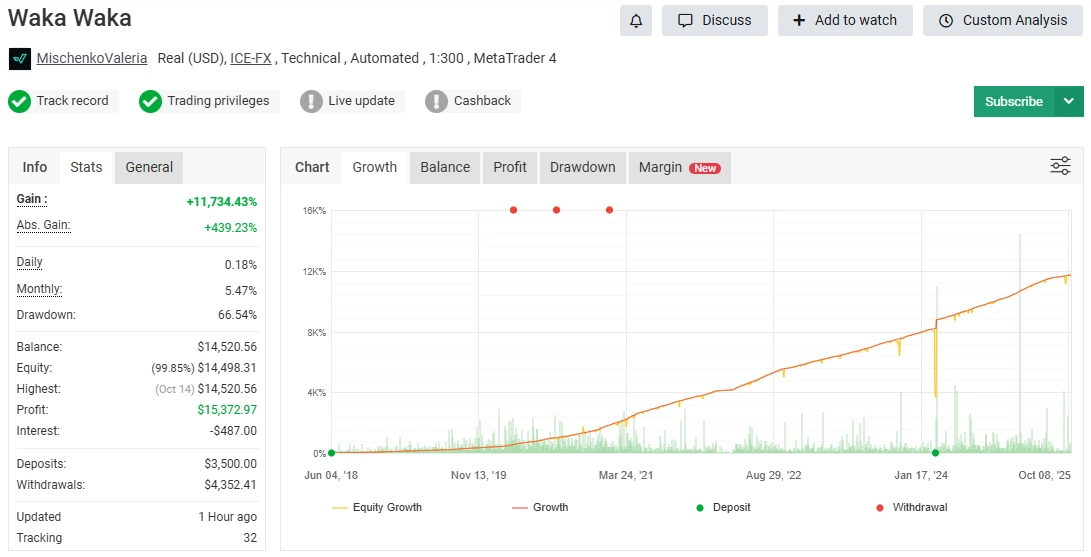This screenshot has width=1091, height=557.
Task: Click the Trading privileges checkmark icon
Action: tap(150, 101)
